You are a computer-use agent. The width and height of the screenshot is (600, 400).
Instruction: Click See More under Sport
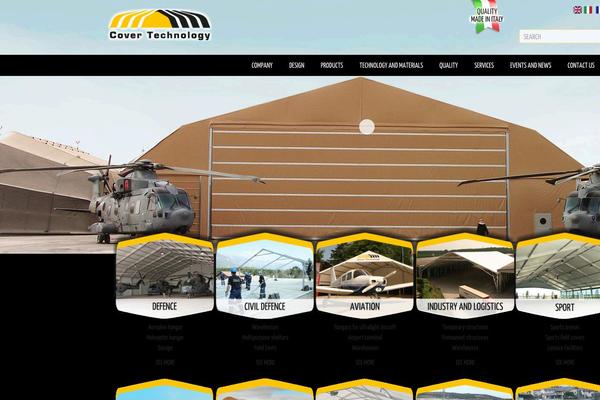565,362
